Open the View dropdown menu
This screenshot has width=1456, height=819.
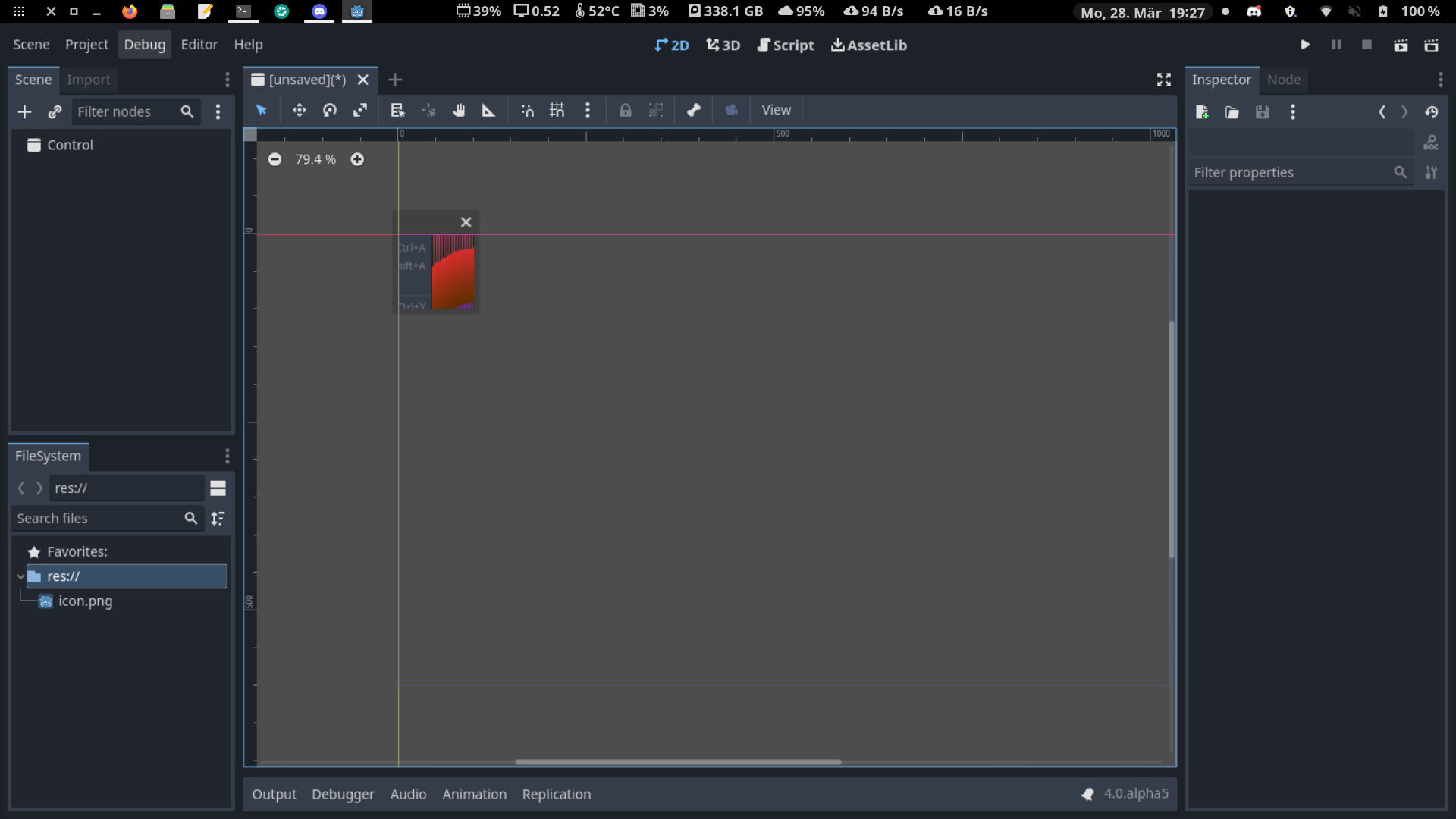pyautogui.click(x=776, y=110)
